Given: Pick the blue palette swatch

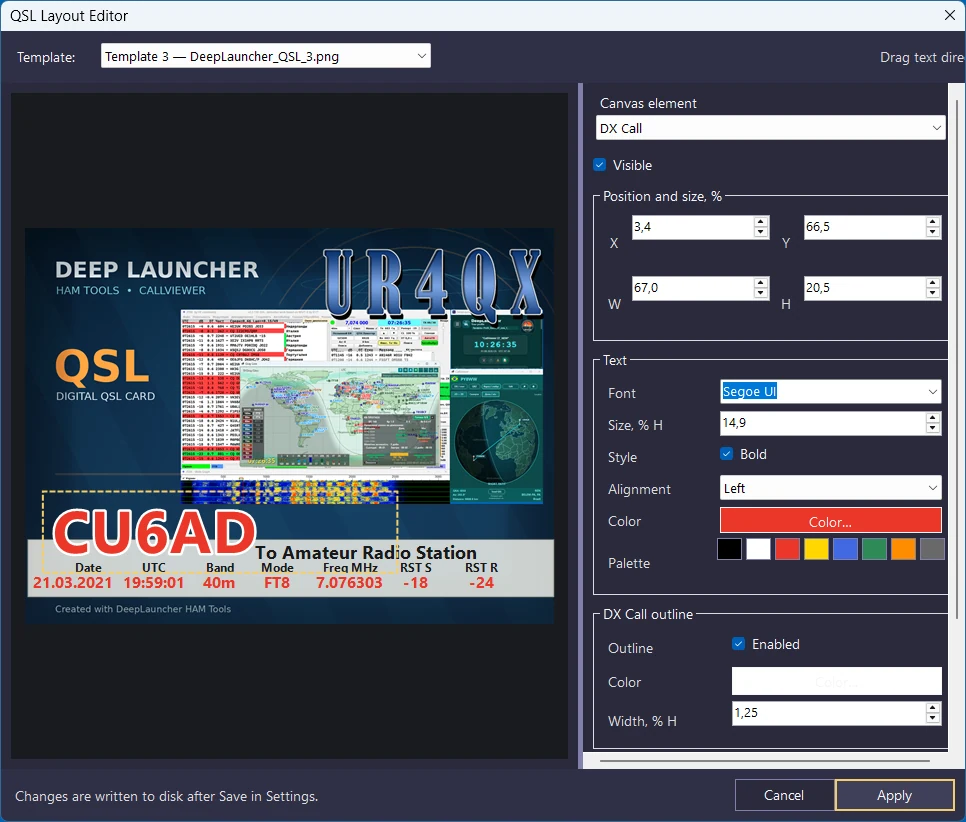Looking at the screenshot, I should 845,548.
